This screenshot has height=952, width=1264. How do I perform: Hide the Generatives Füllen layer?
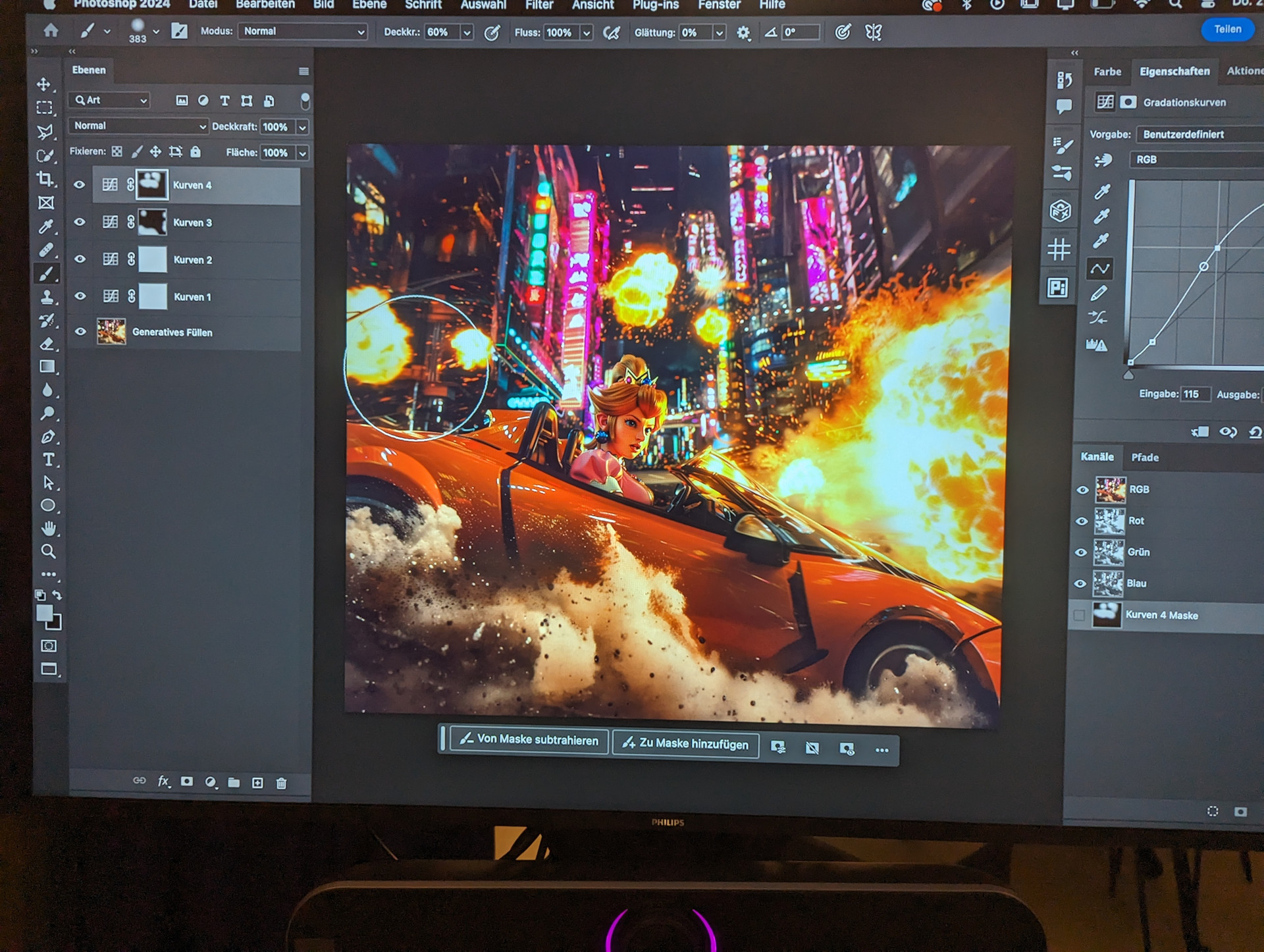pos(80,332)
